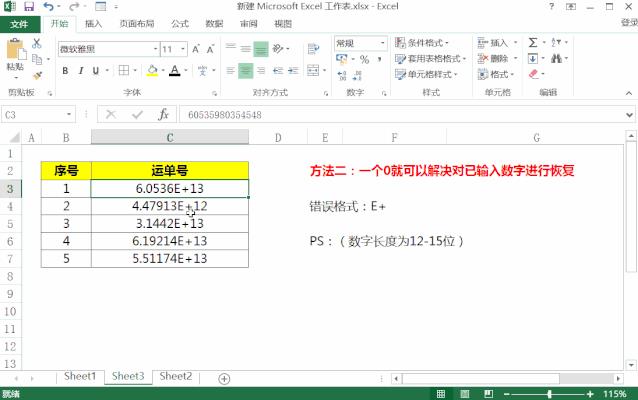Increase decimal places icon
This screenshot has height=400, width=638.
(342, 75)
